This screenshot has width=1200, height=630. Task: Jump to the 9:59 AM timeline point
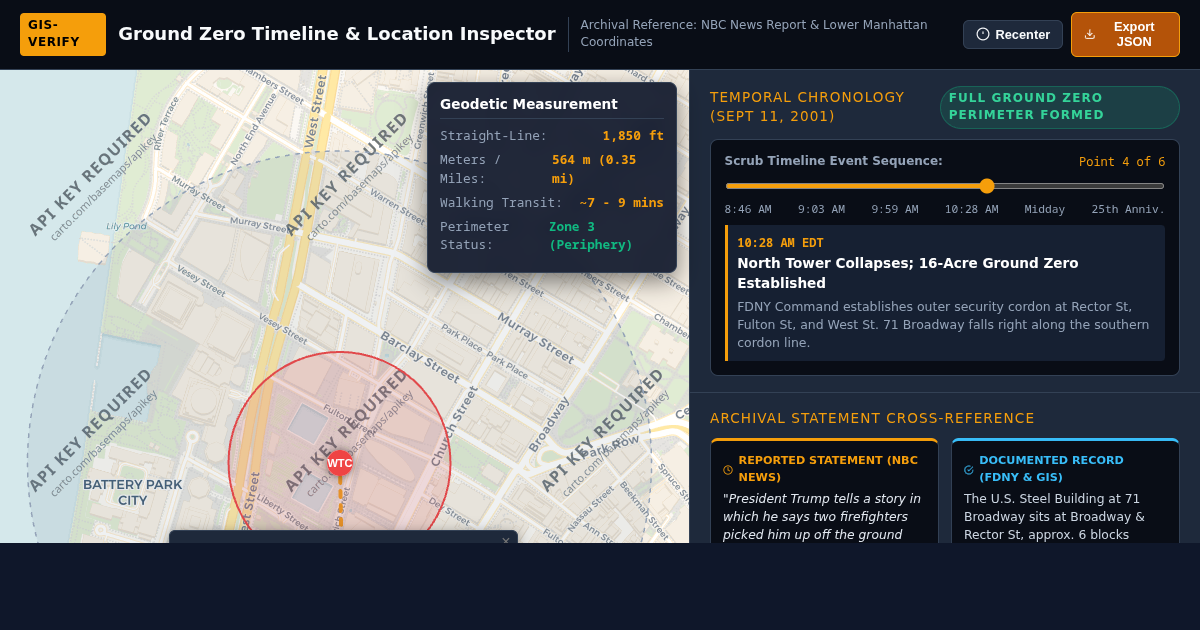pyautogui.click(x=895, y=210)
